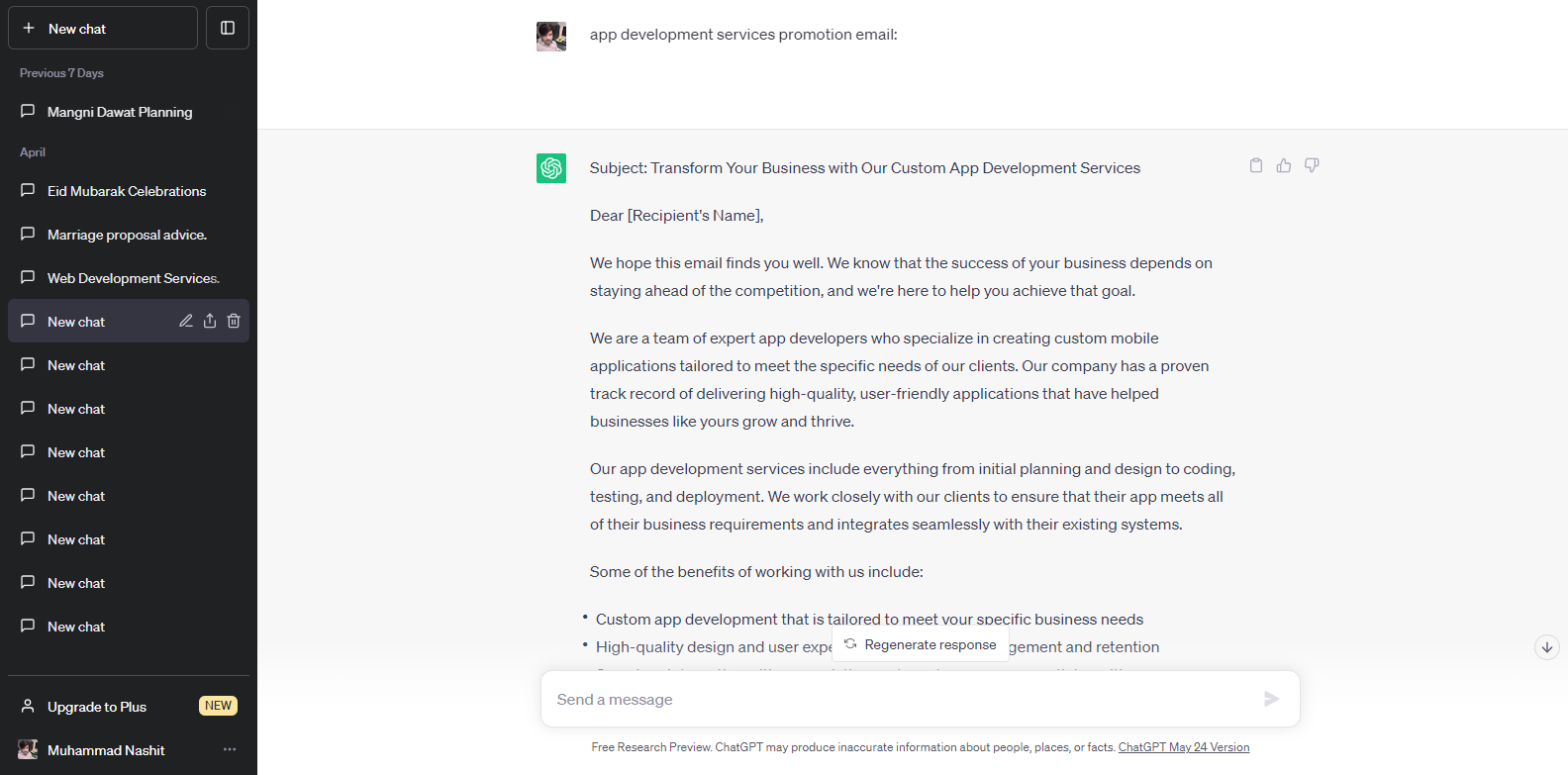1568x775 pixels.
Task: Click the thumbs down icon
Action: pyautogui.click(x=1312, y=165)
